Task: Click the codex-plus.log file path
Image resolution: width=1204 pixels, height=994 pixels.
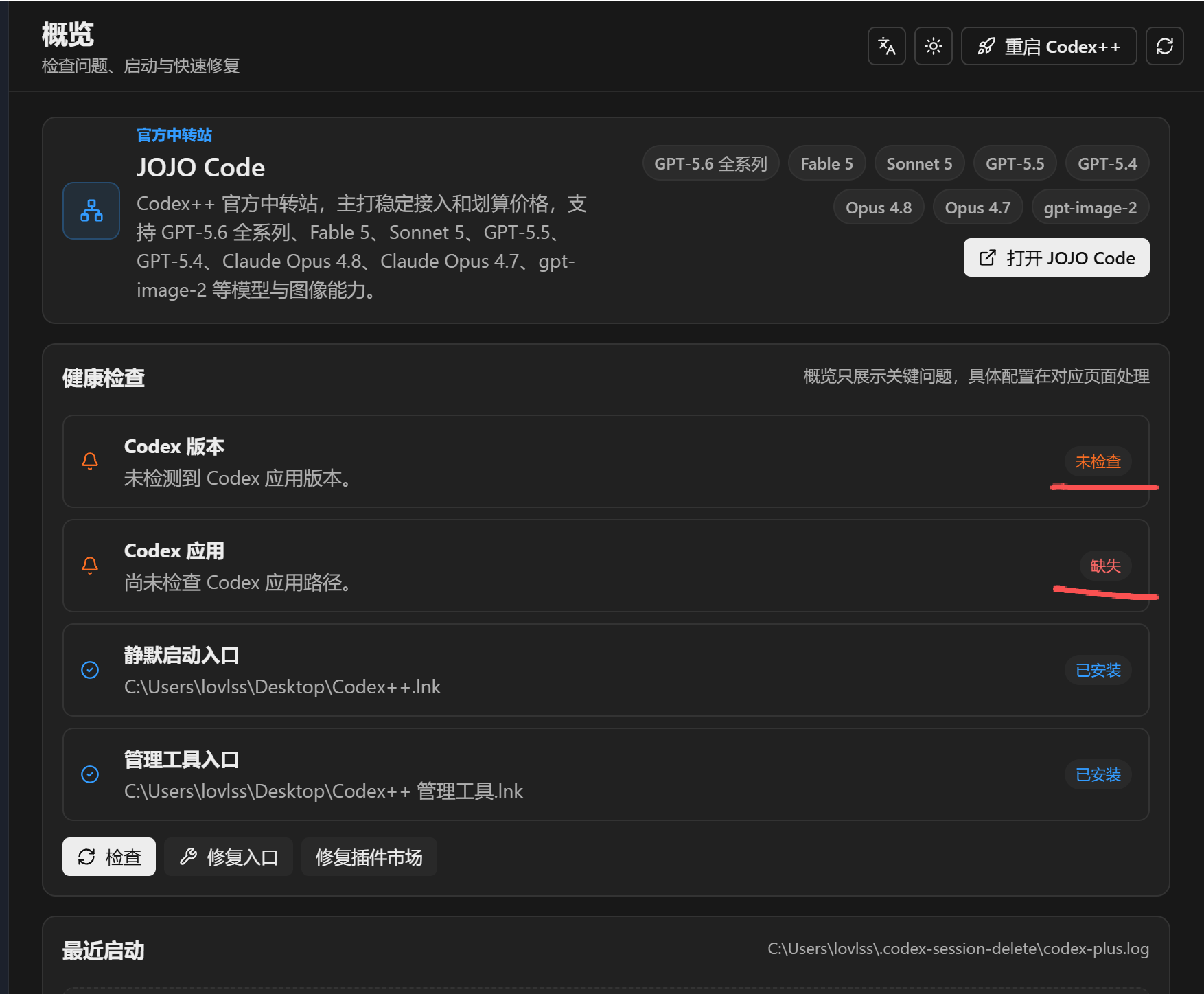Action: coord(958,949)
